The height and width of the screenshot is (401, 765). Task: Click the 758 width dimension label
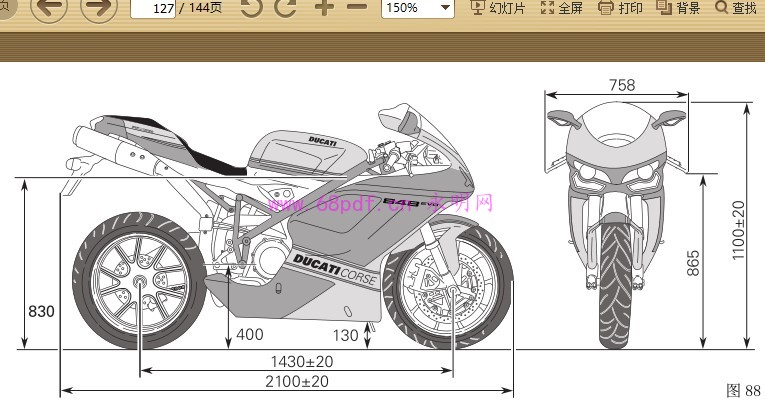[x=622, y=85]
